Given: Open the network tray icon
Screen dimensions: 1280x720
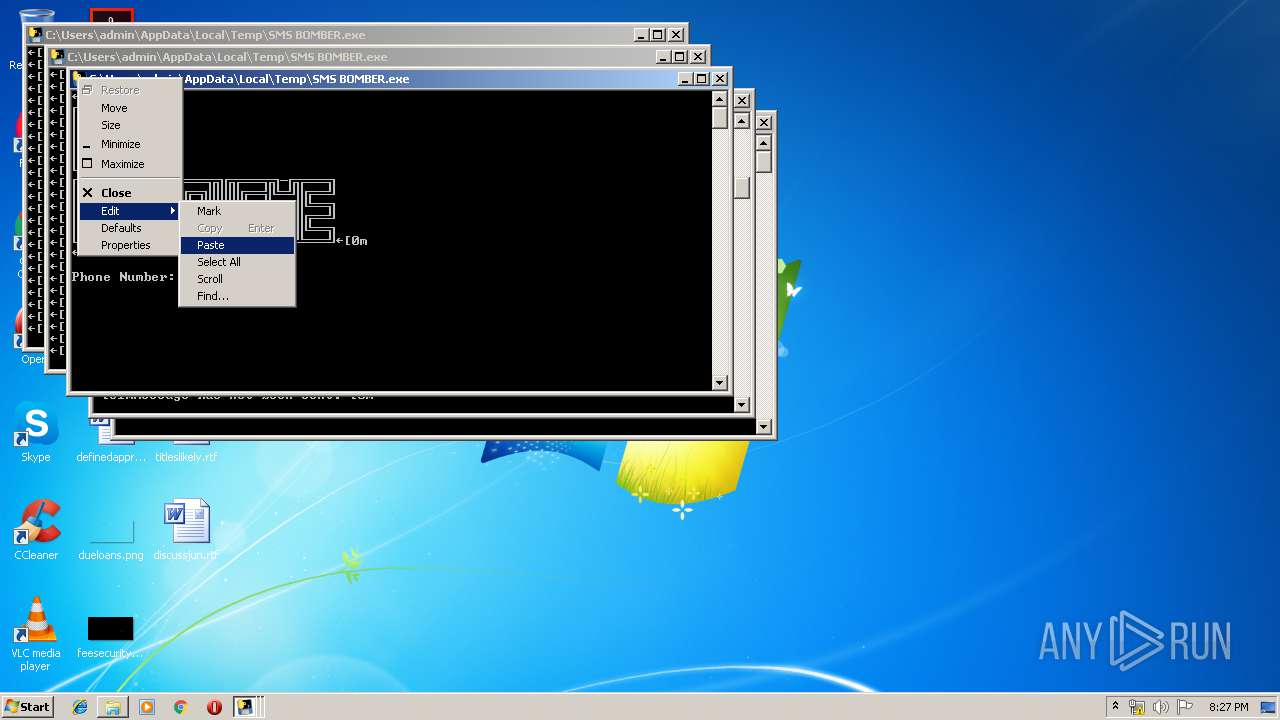Looking at the screenshot, I should tap(1137, 707).
